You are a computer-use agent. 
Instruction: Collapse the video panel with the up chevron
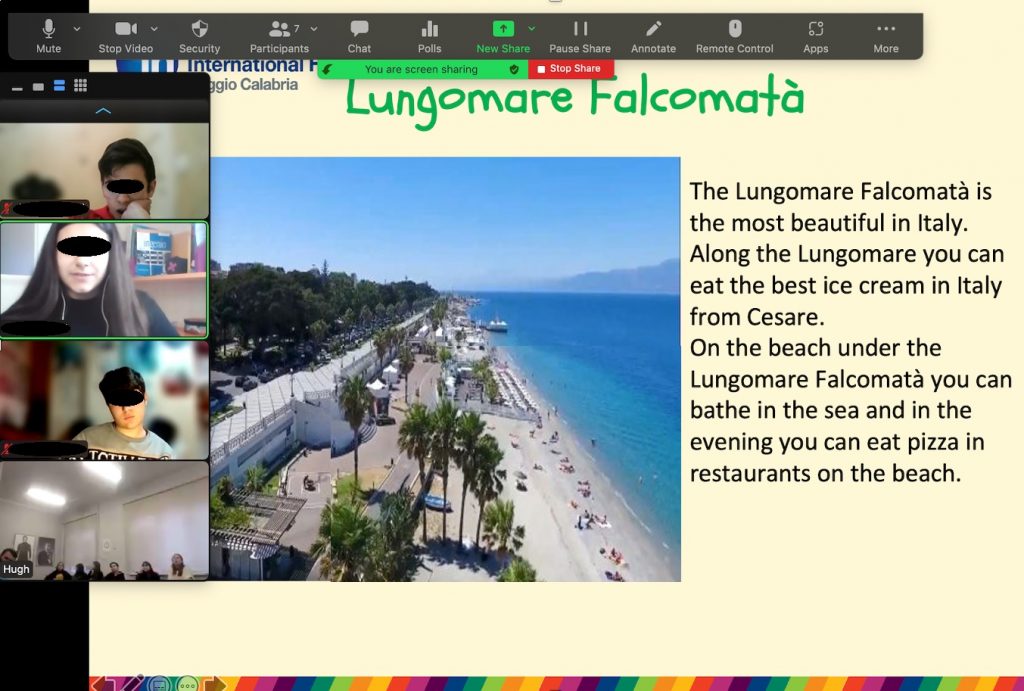[103, 111]
